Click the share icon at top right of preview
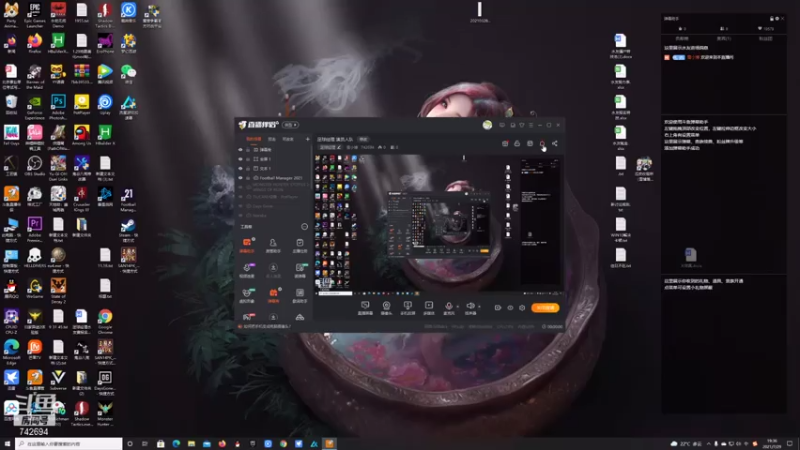Screen dimensions: 800x450 (555, 143)
